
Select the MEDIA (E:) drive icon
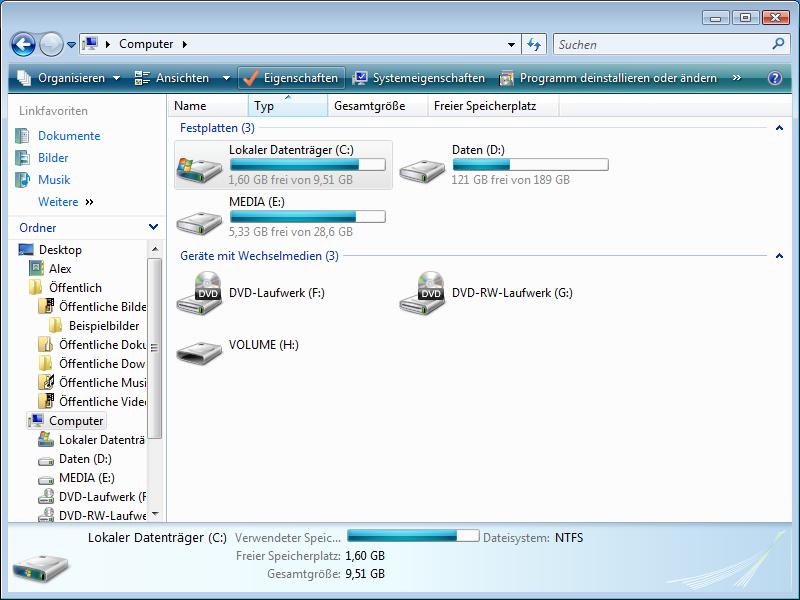(x=199, y=217)
